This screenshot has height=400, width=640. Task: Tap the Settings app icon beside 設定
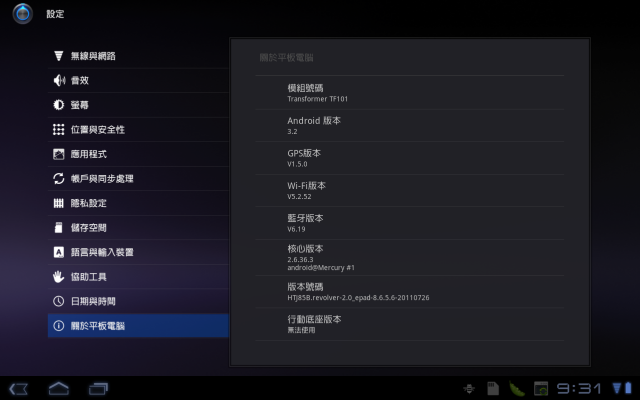click(x=22, y=14)
